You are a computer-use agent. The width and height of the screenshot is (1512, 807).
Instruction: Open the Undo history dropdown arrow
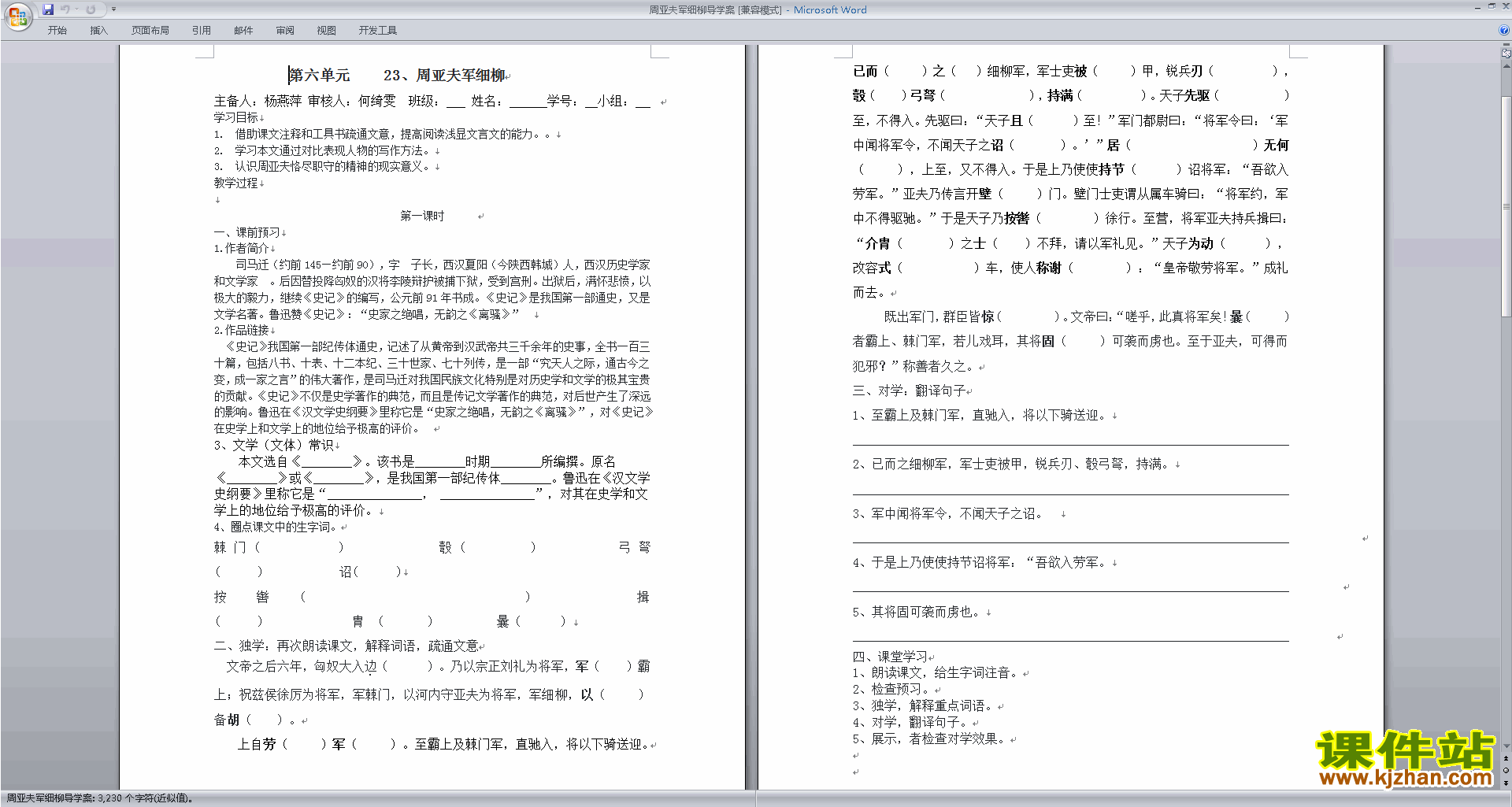[76, 9]
